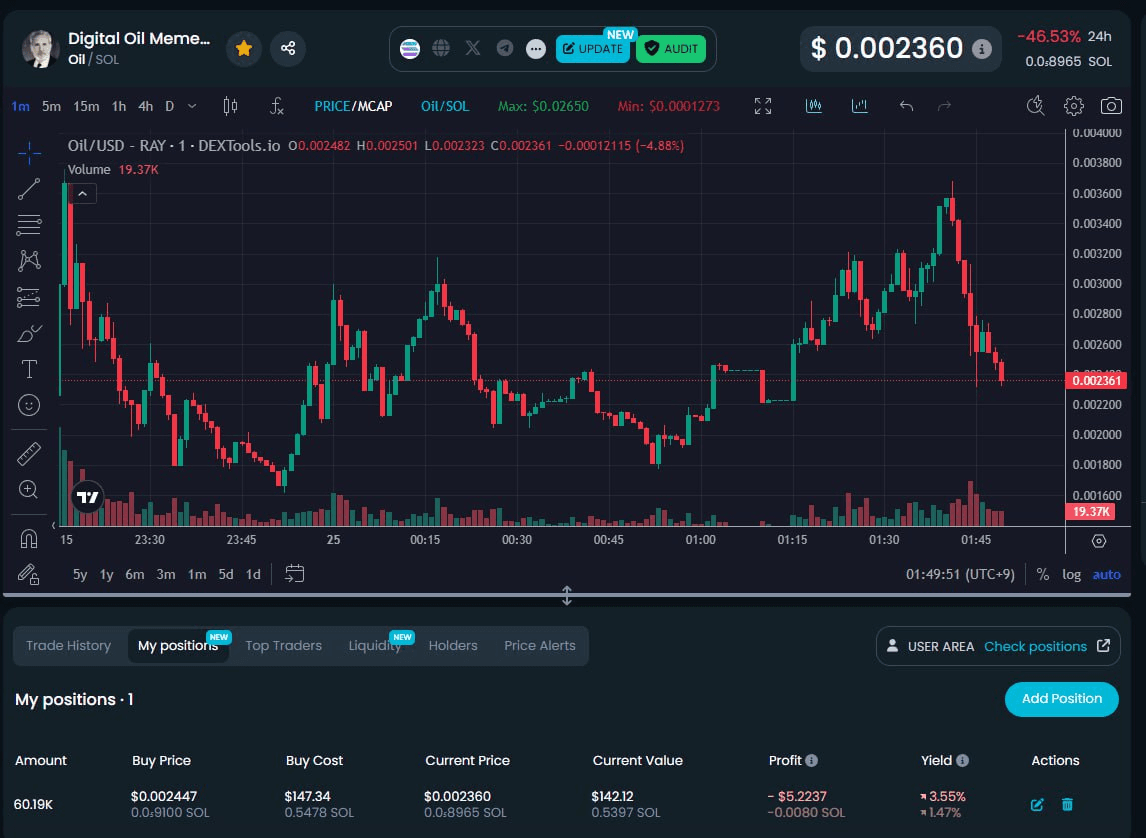Image resolution: width=1146 pixels, height=838 pixels.
Task: Open the forecasting and measurement tools
Action: click(x=29, y=297)
